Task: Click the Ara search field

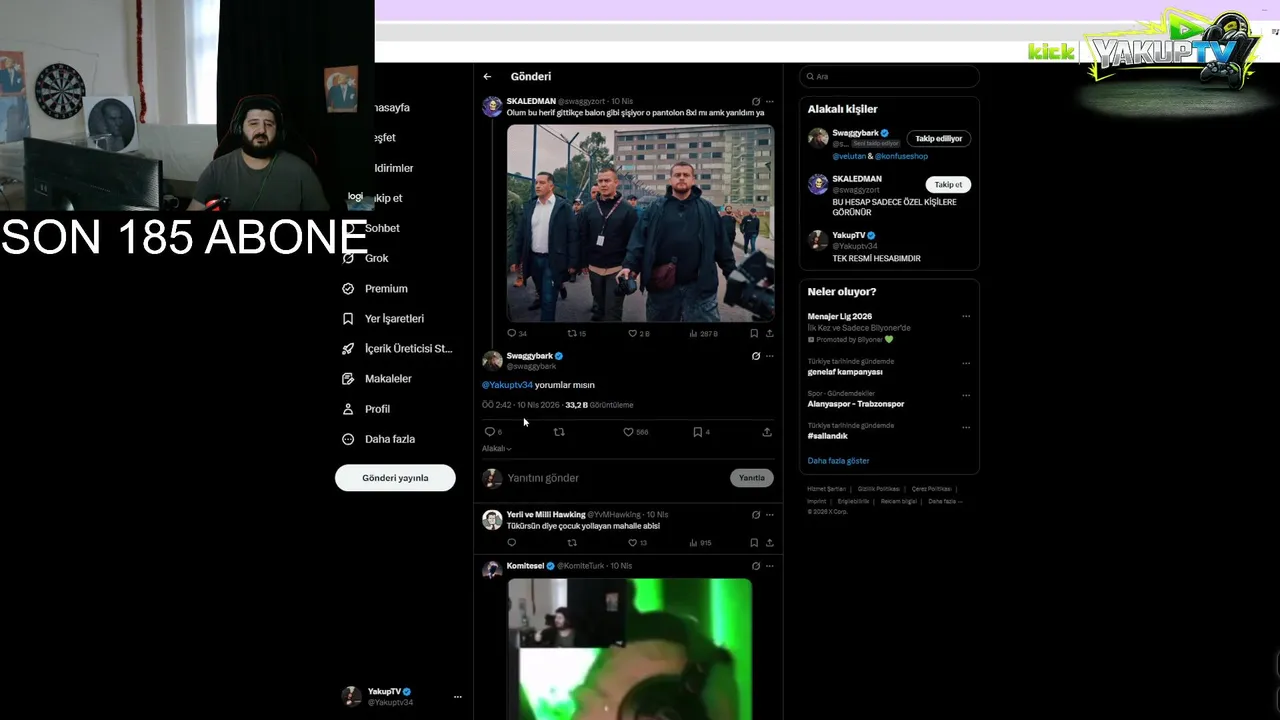Action: (889, 76)
